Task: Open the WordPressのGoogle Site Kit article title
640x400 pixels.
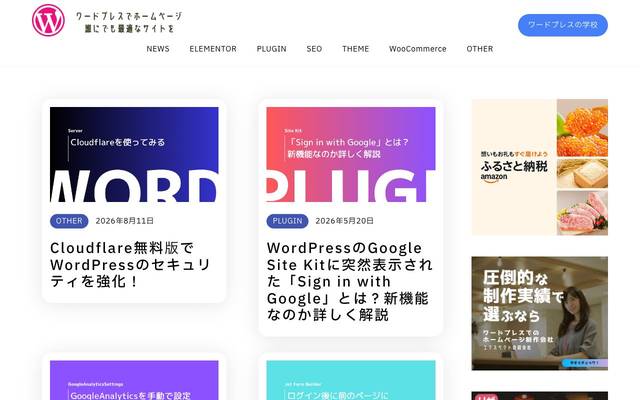Action: (x=350, y=281)
